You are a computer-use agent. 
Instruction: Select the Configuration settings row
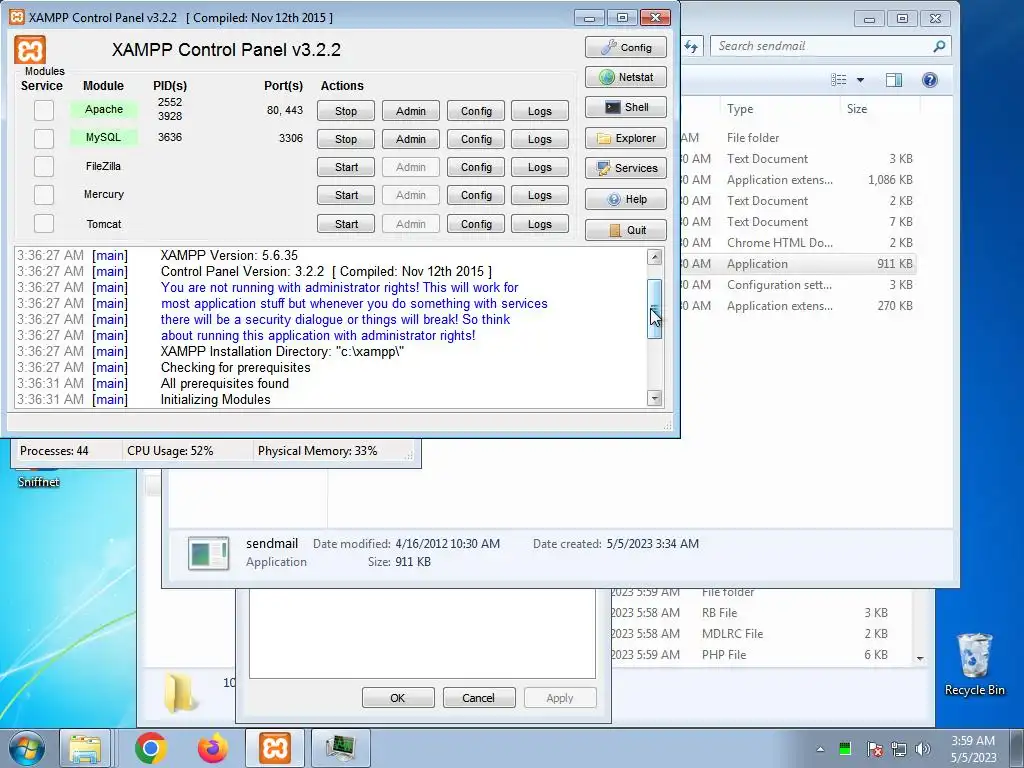click(797, 285)
